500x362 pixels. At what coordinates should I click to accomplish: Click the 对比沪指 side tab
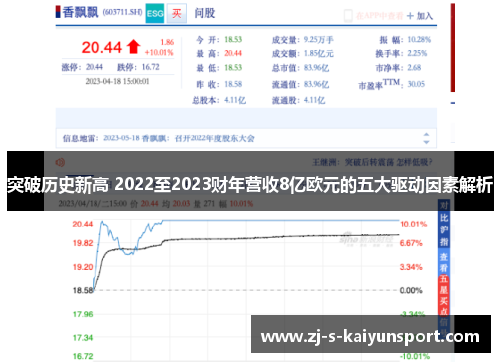[444, 223]
